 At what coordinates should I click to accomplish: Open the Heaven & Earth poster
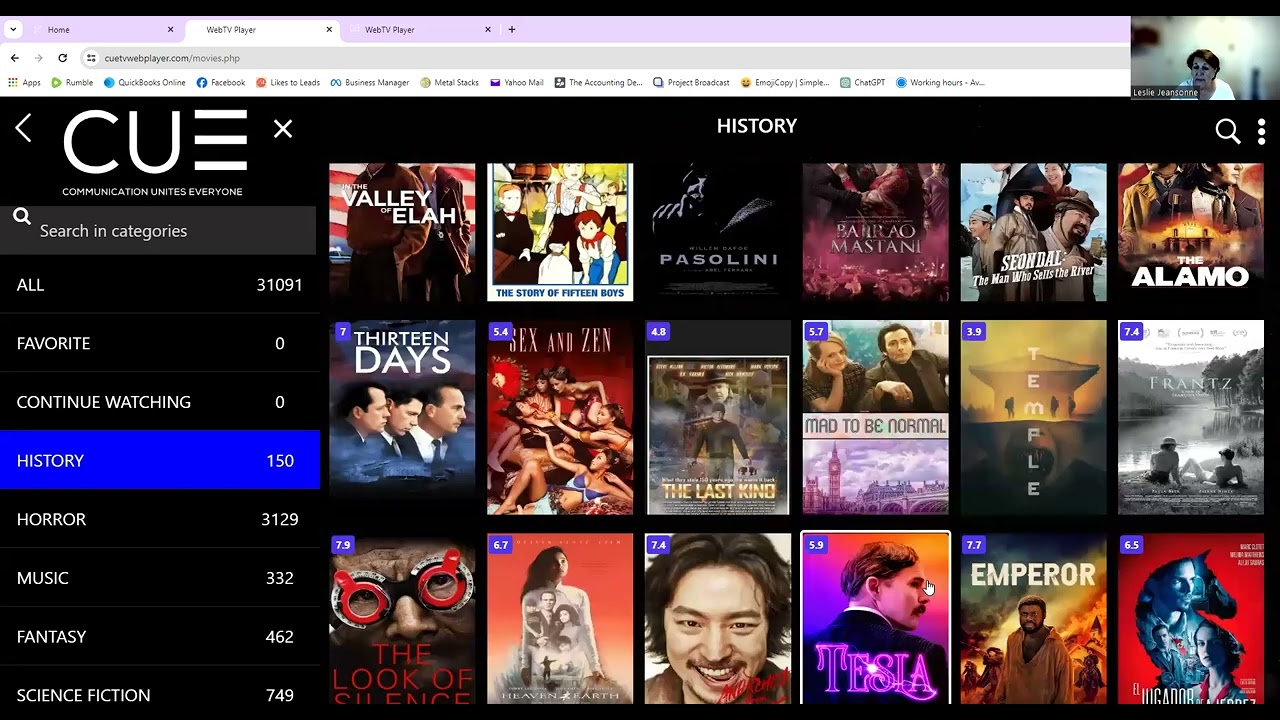pos(560,619)
